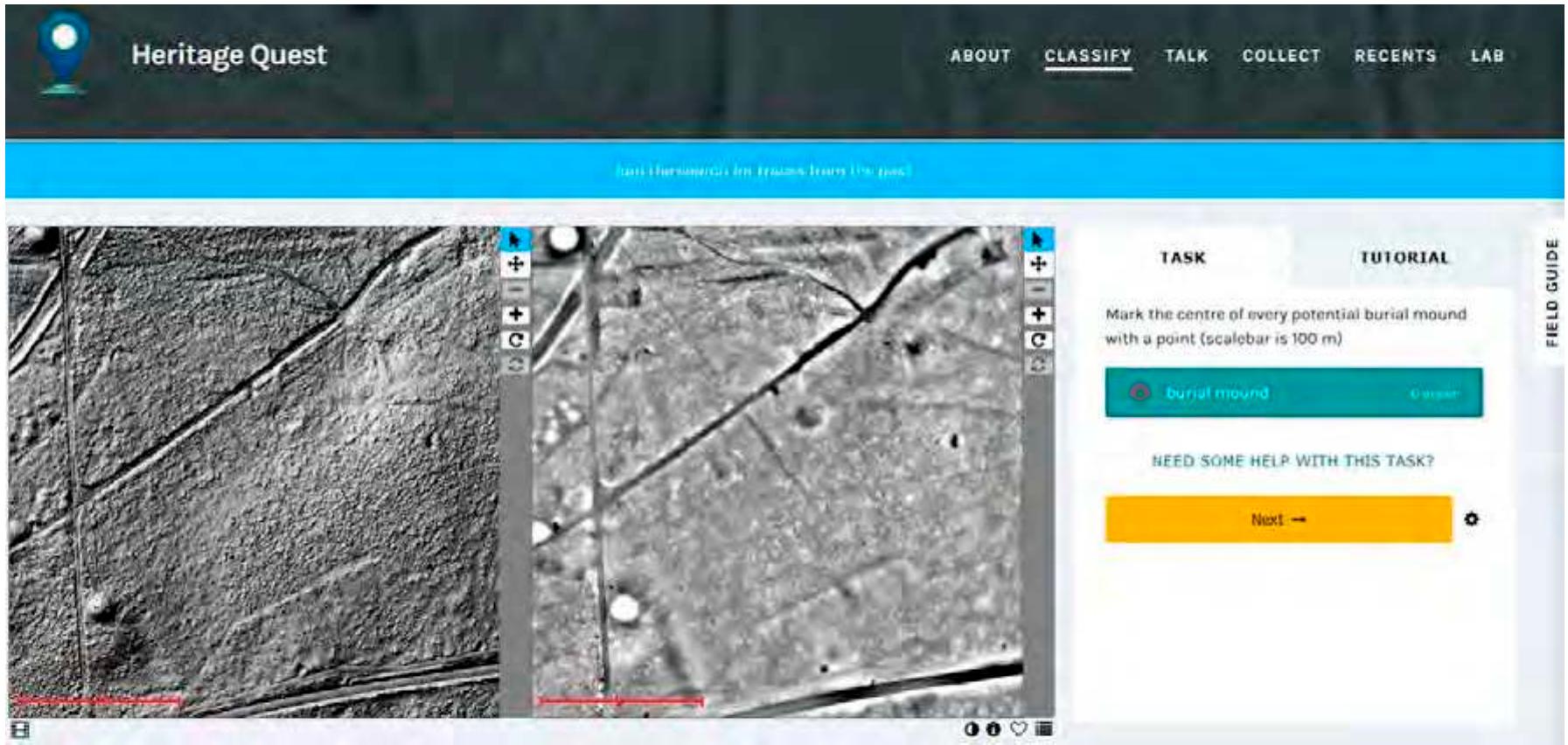
Task: Zoom in using right image toolbar plus
Action: tap(1038, 314)
